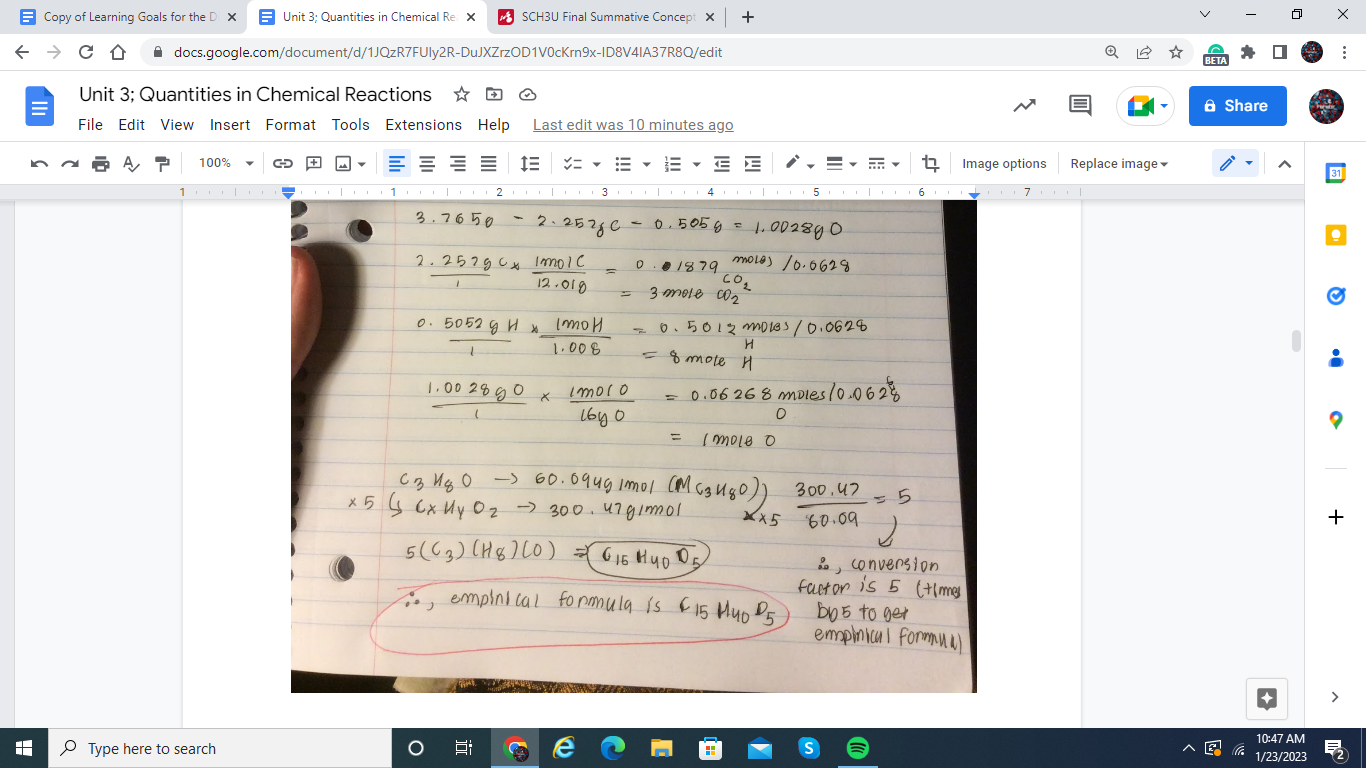Open Google Keep in side panel

(x=1335, y=235)
